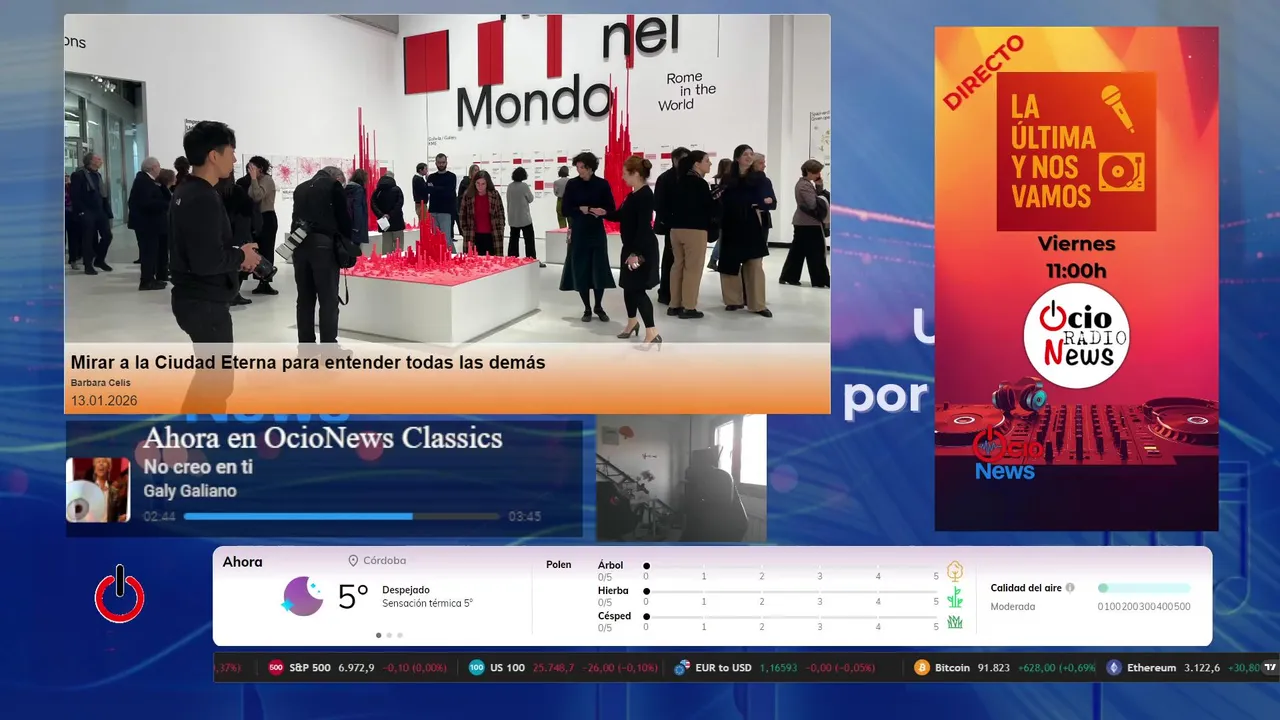
Task: Click the grass (Hierba) pollen icon
Action: click(955, 597)
